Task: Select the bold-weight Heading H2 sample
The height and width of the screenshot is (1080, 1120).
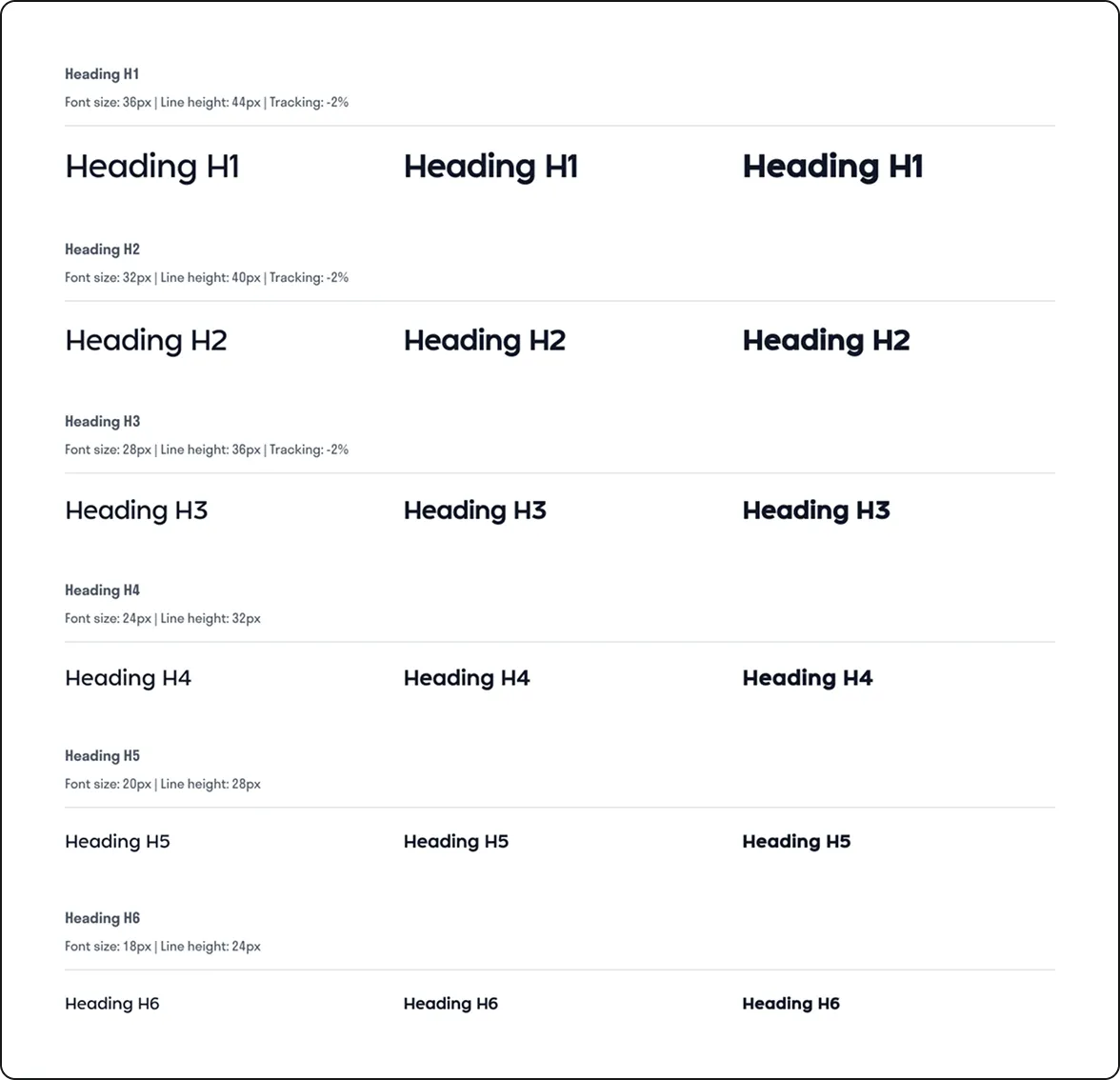Action: tap(827, 341)
